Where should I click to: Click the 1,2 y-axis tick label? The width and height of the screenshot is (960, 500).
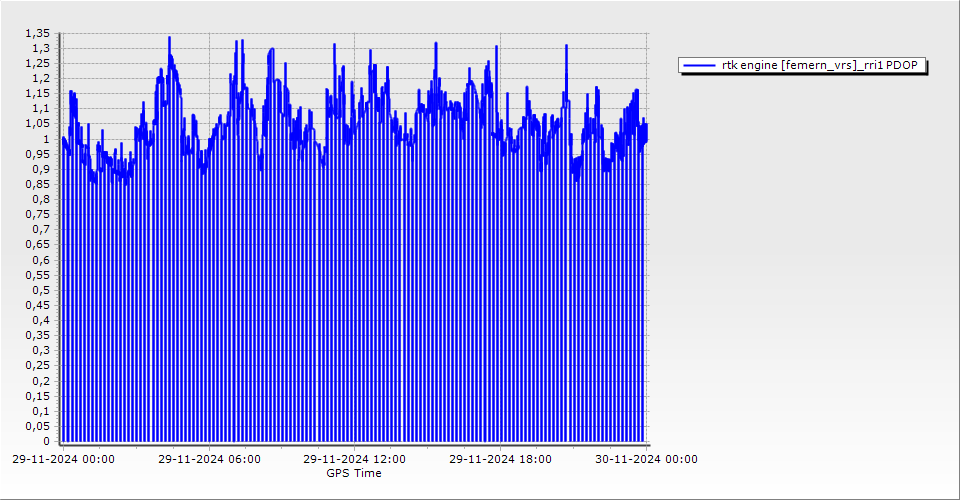(x=41, y=78)
